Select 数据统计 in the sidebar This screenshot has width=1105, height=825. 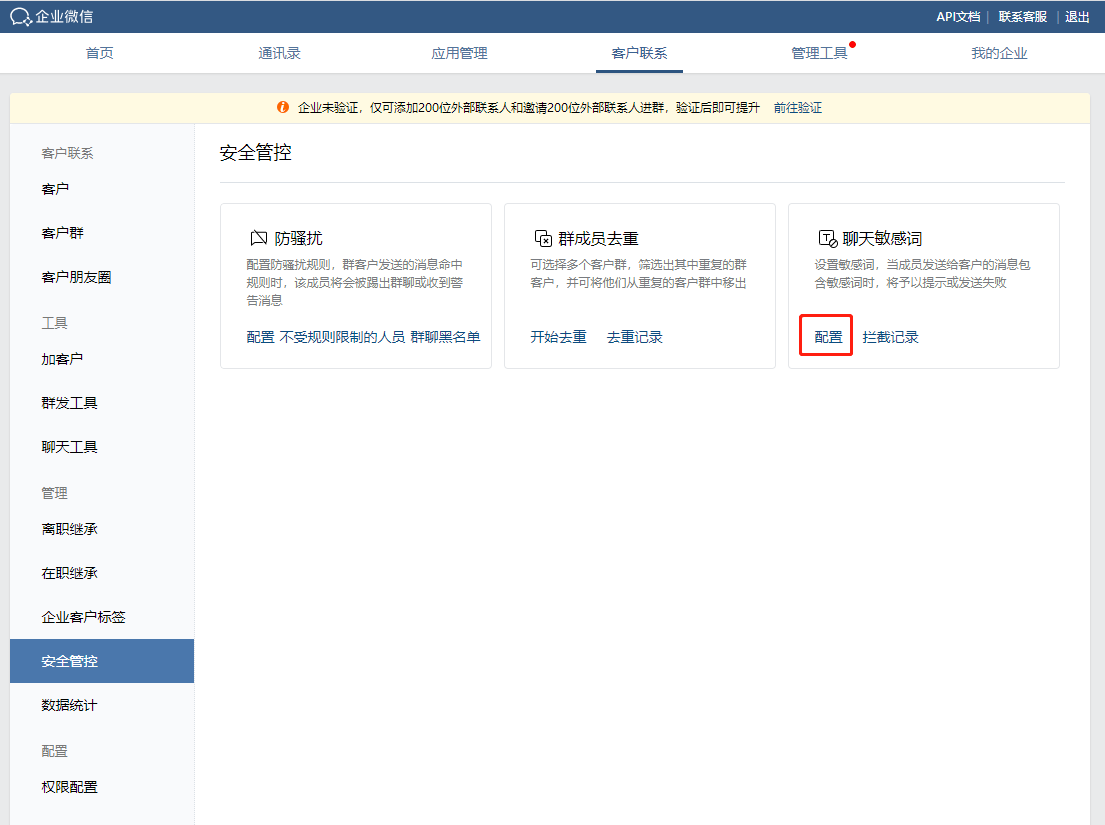(x=70, y=705)
